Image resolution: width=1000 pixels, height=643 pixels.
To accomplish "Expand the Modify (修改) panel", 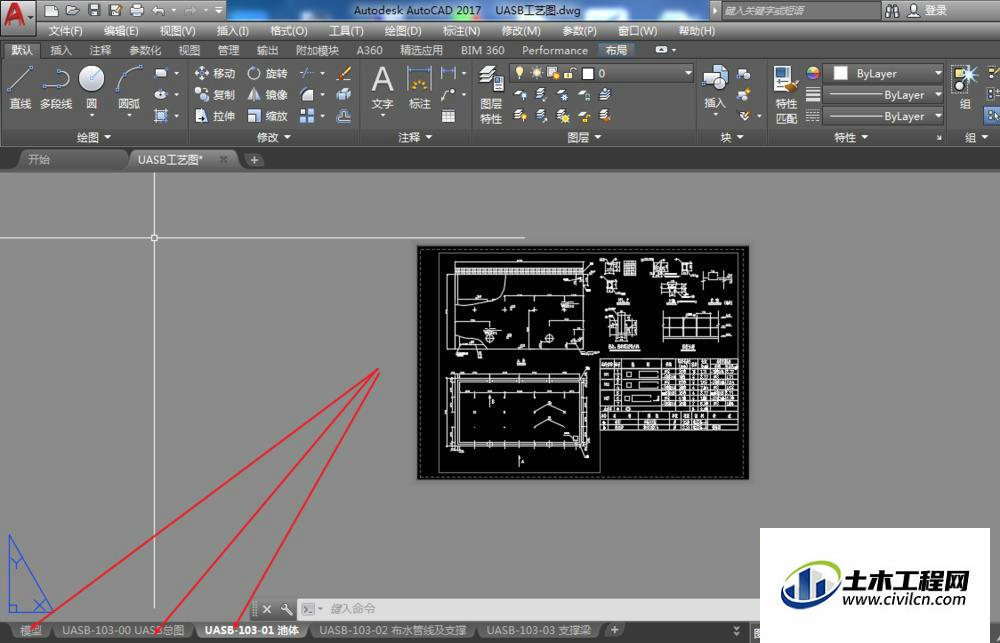I will pyautogui.click(x=274, y=137).
